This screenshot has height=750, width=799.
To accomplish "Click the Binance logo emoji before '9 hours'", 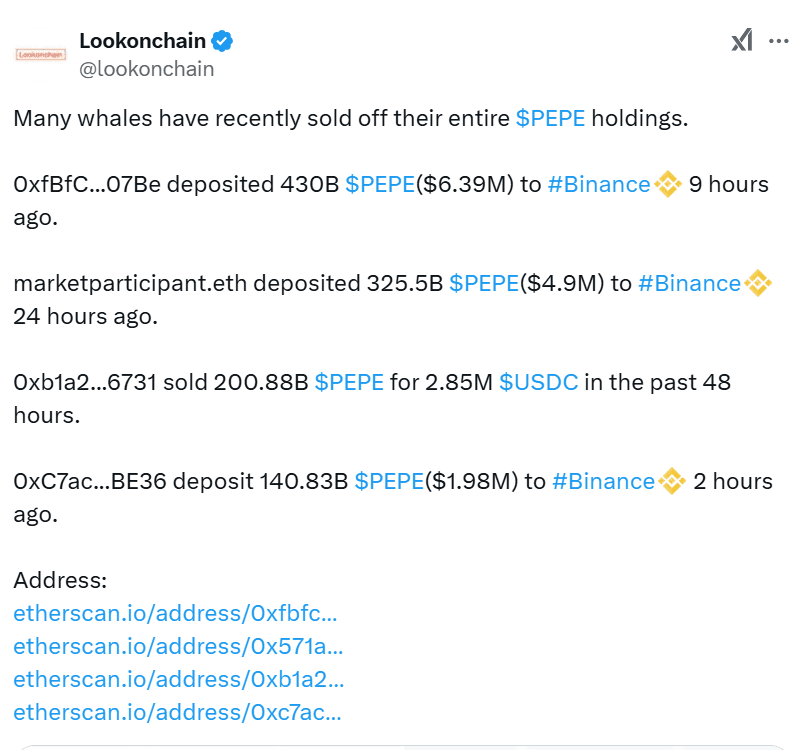I will pyautogui.click(x=668, y=184).
